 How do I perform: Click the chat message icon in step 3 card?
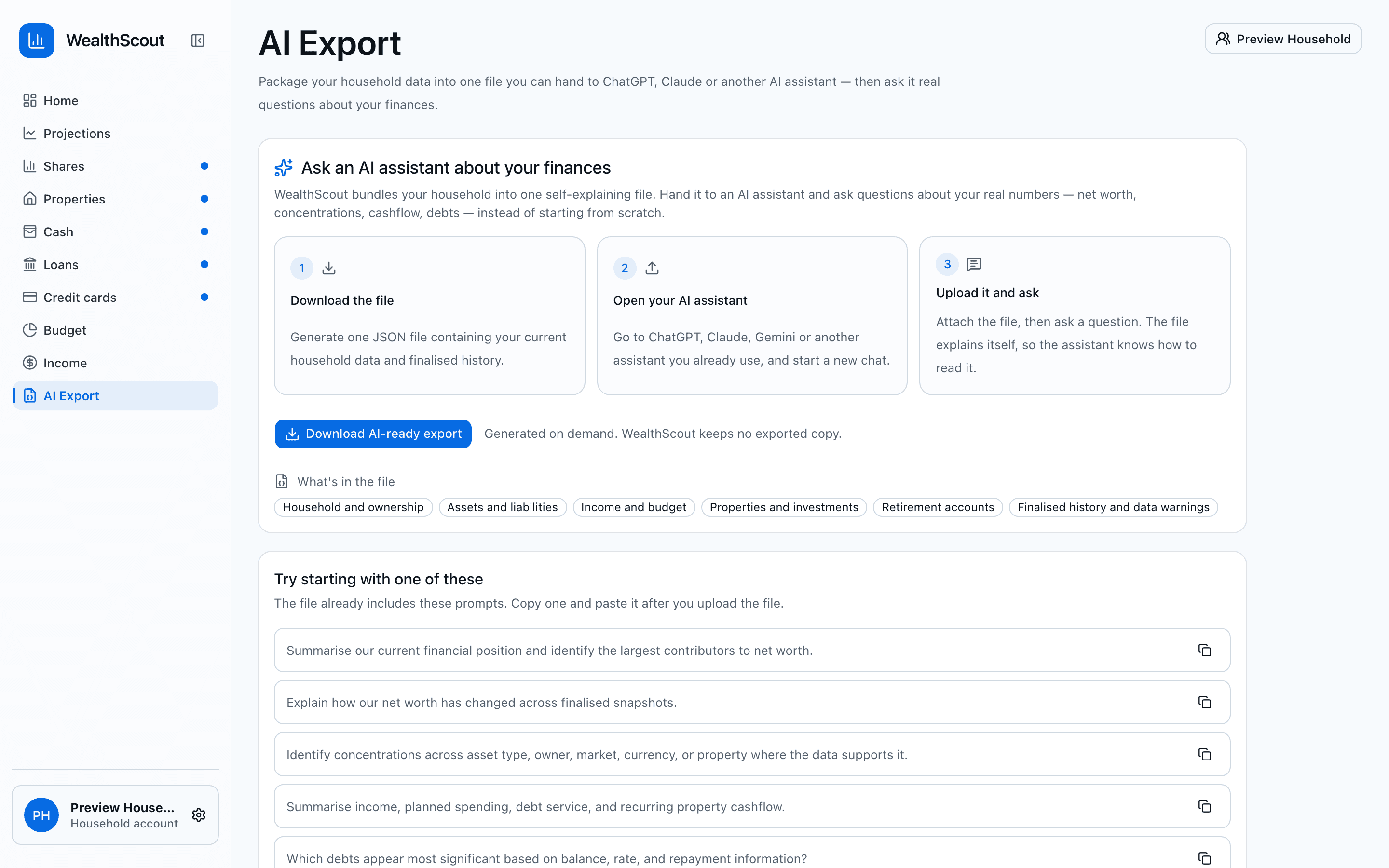974,264
